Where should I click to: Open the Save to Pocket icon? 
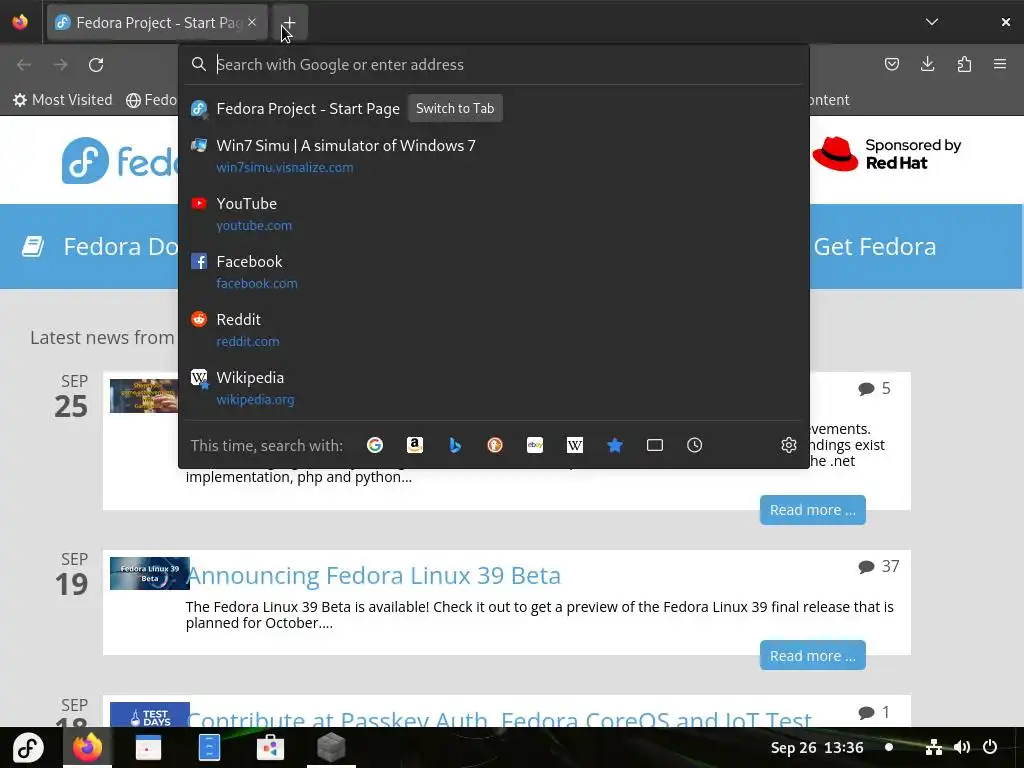pos(891,64)
